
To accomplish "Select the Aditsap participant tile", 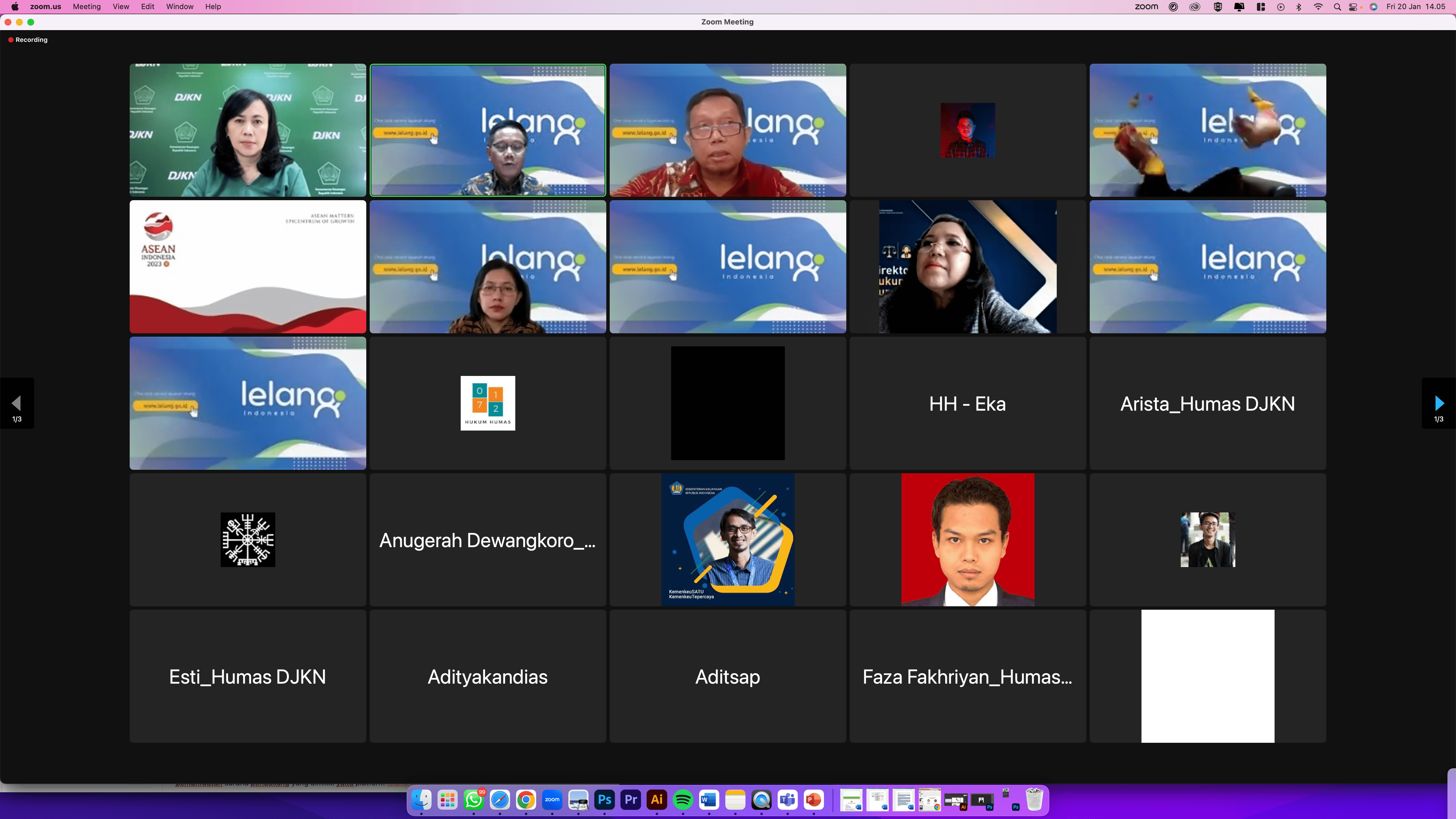I will [x=727, y=677].
